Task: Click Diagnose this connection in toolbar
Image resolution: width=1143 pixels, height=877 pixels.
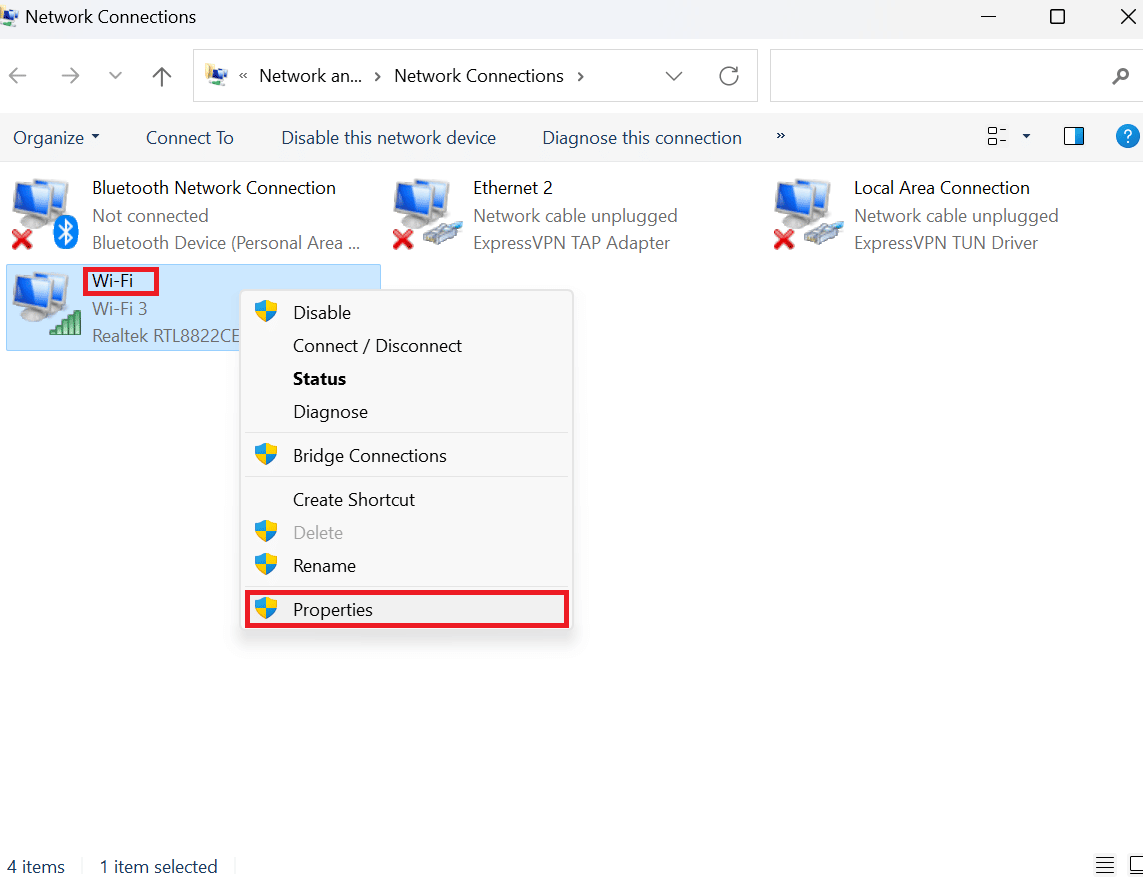Action: [x=642, y=138]
